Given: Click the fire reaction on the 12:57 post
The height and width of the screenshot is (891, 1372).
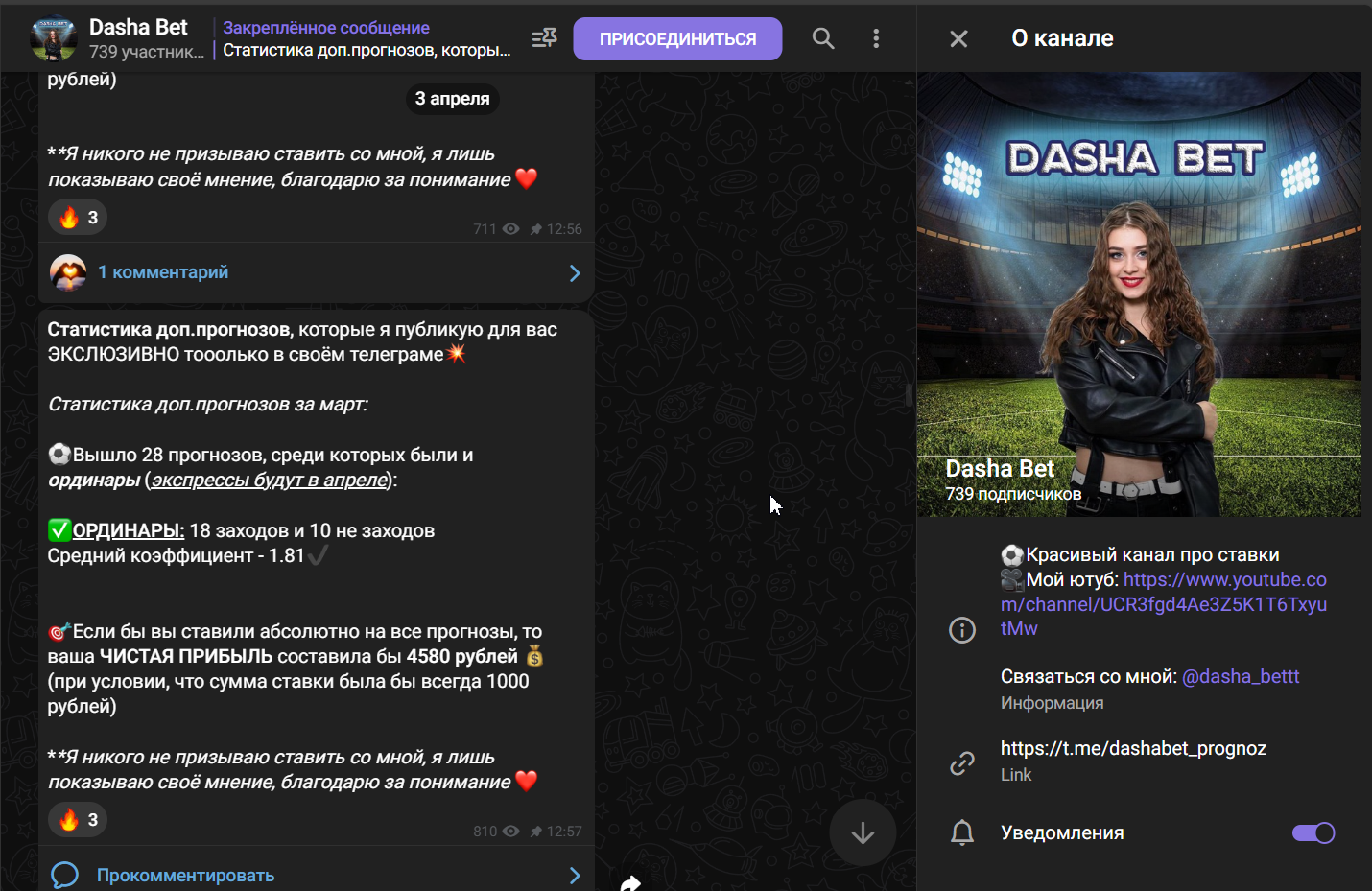Looking at the screenshot, I should click(x=78, y=820).
